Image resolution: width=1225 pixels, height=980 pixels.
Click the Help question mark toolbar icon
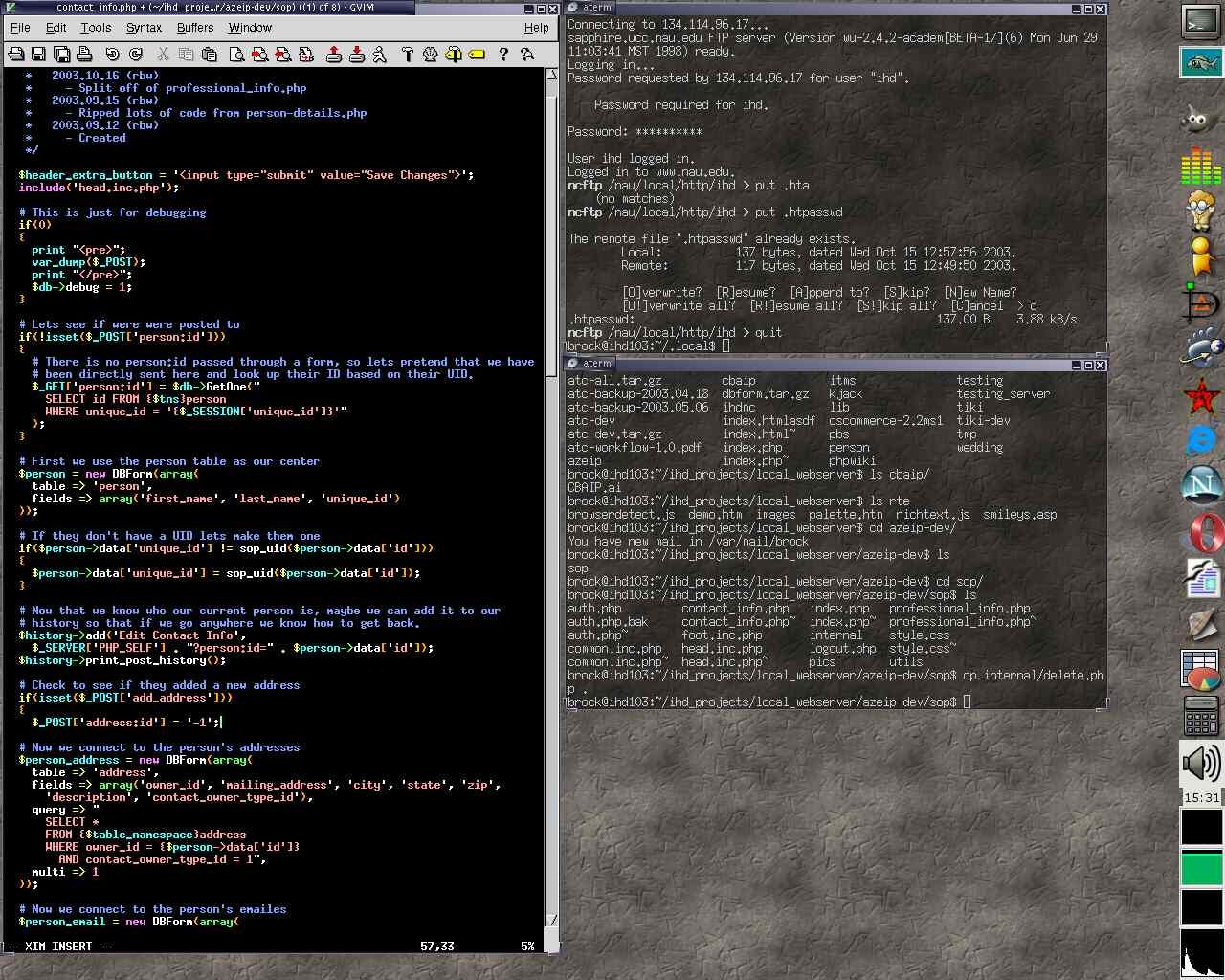[x=503, y=55]
